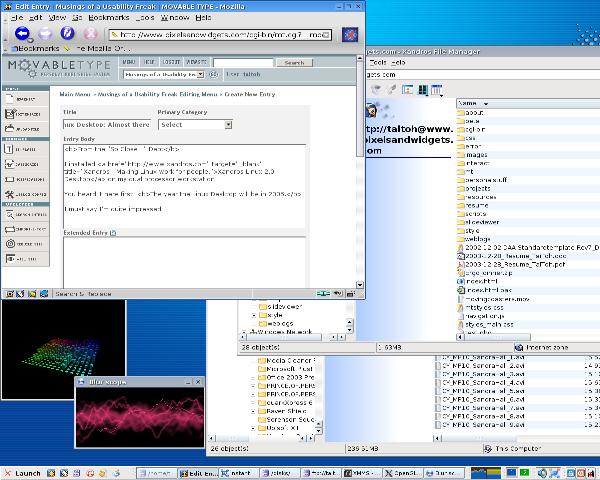Screen dimensions: 600x480
Task: Open Blog Config wrench icon in sidebar
Action: click(26, 194)
